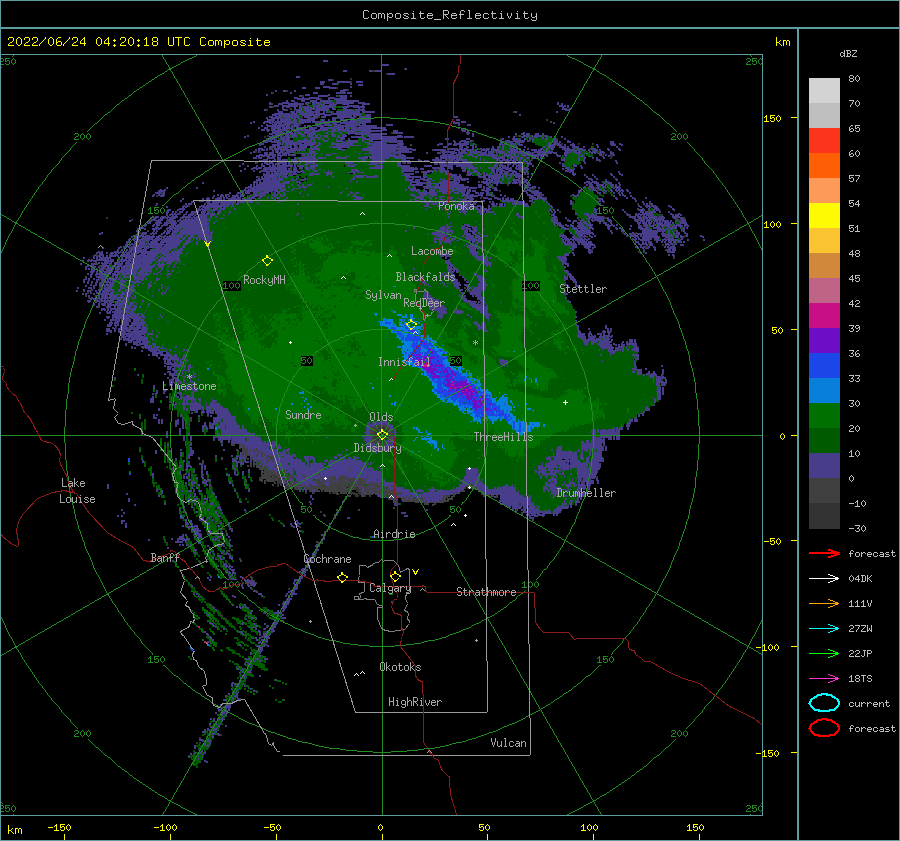This screenshot has width=900, height=841.
Task: Click the white 04DK arrow legend icon
Action: point(824,578)
